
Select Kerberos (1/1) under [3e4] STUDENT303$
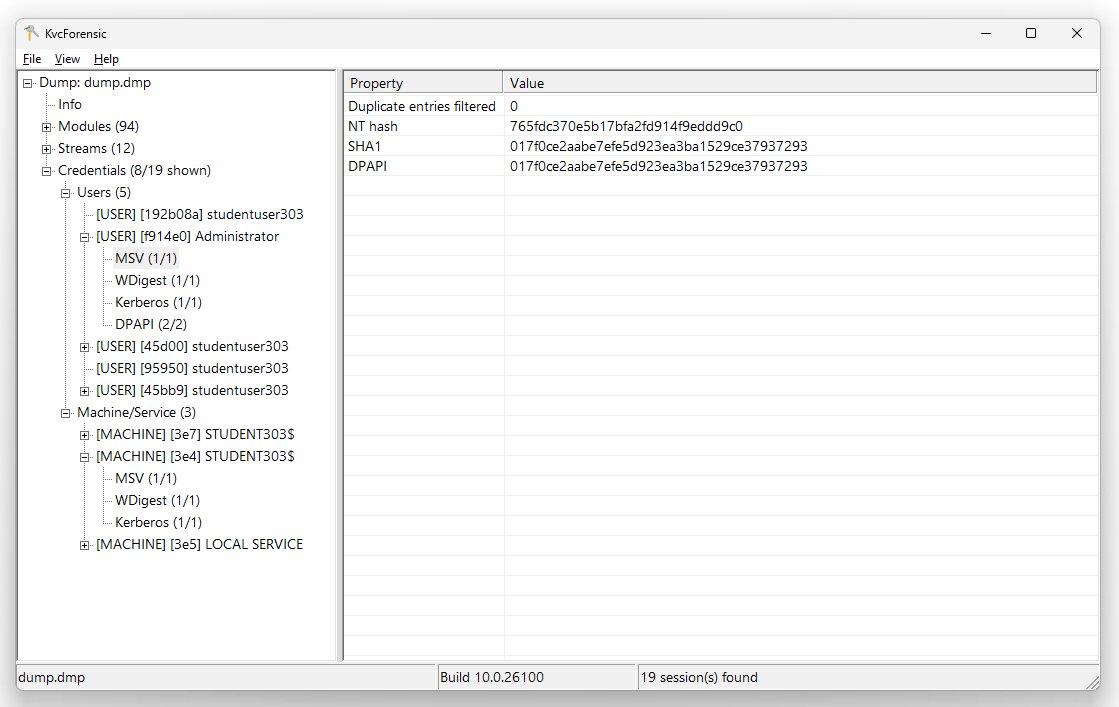[158, 523]
